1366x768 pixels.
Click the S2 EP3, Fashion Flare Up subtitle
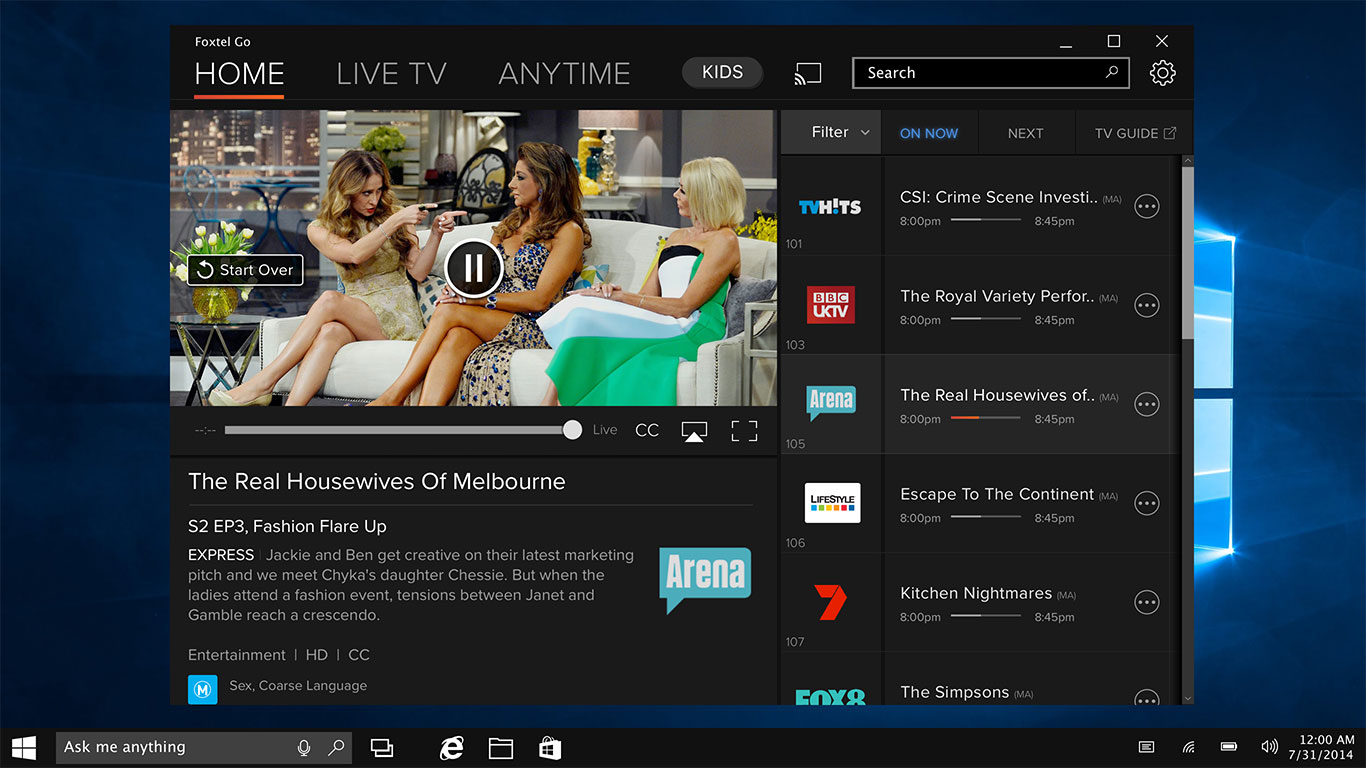(x=287, y=526)
